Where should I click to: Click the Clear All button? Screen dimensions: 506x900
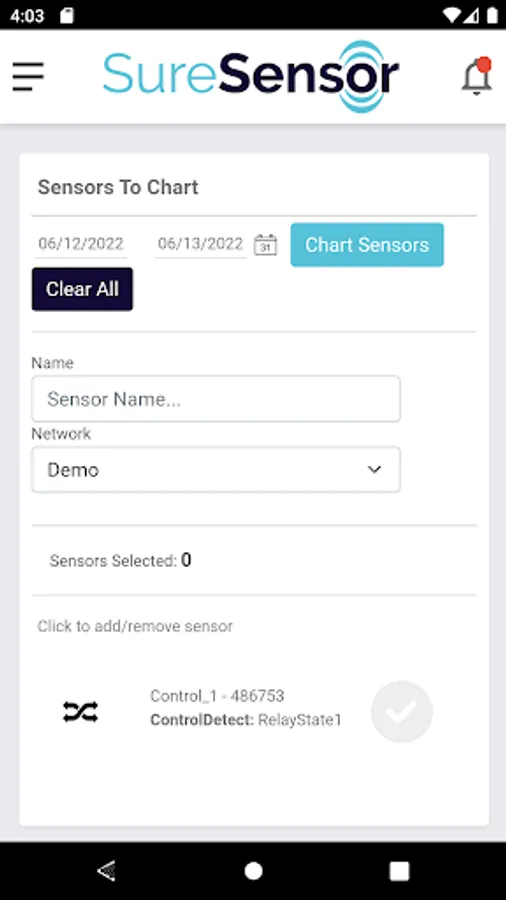[x=82, y=289]
